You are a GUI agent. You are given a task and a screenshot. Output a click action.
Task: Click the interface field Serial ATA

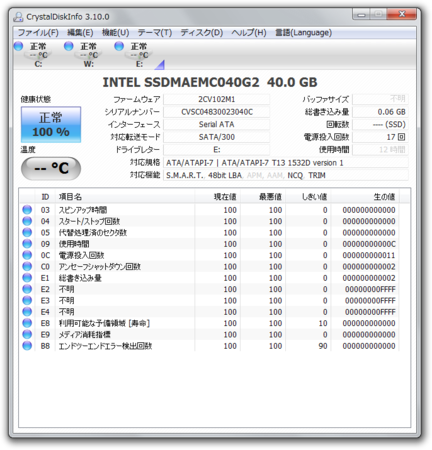216,124
